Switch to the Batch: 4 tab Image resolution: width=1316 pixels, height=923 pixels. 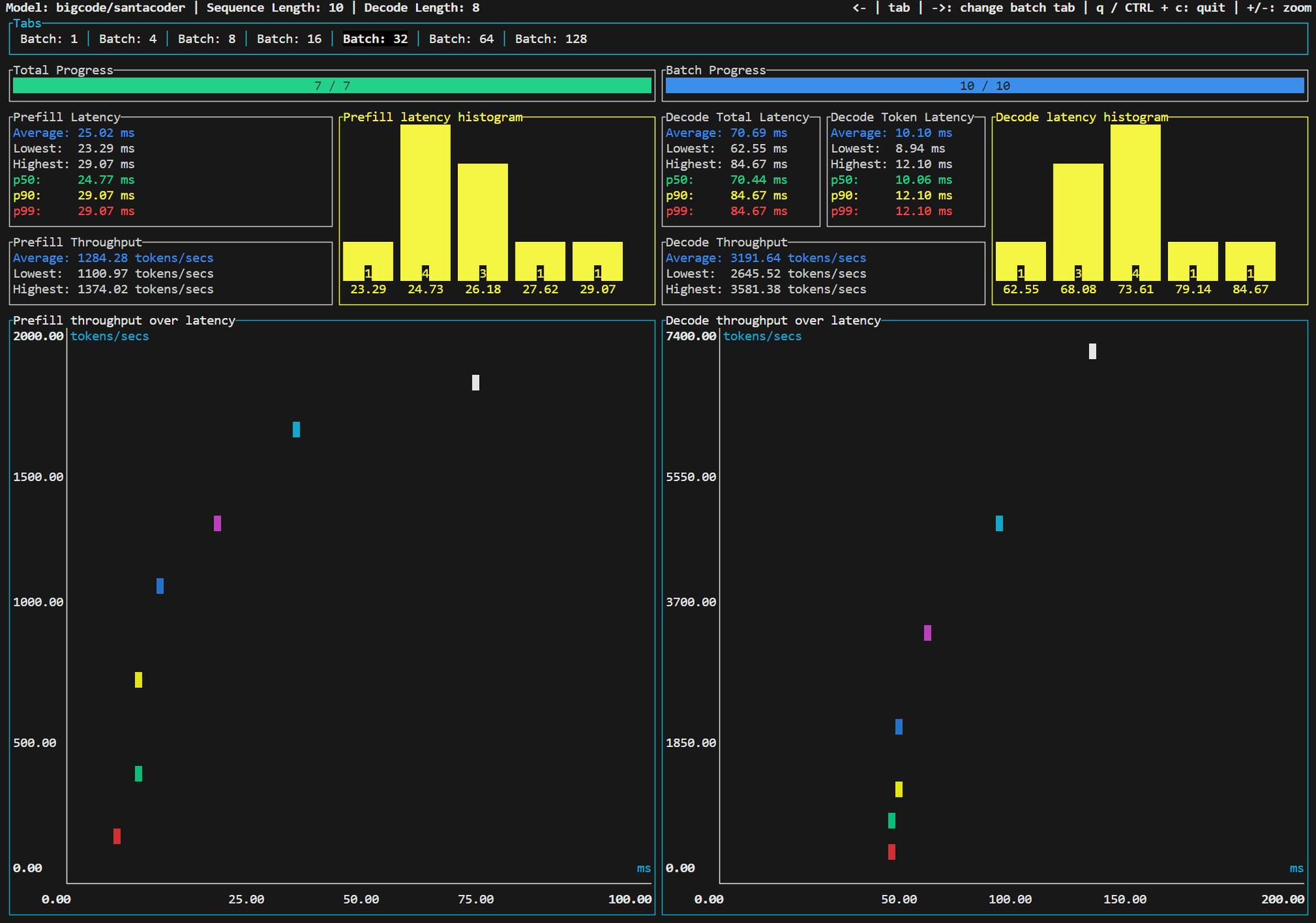click(127, 39)
